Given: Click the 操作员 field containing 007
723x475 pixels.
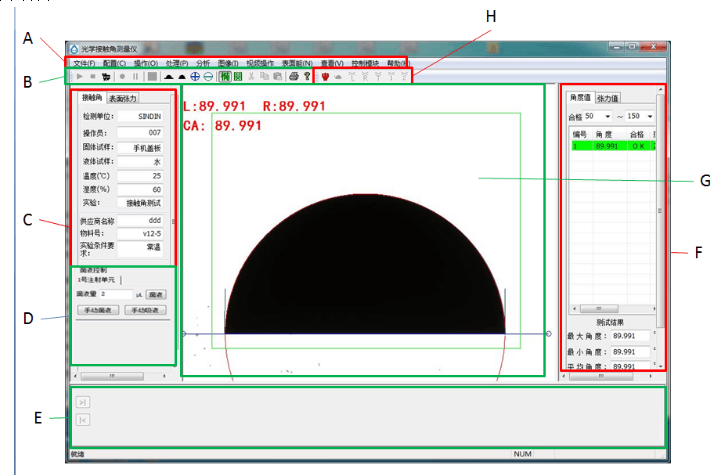Looking at the screenshot, I should coord(140,133).
